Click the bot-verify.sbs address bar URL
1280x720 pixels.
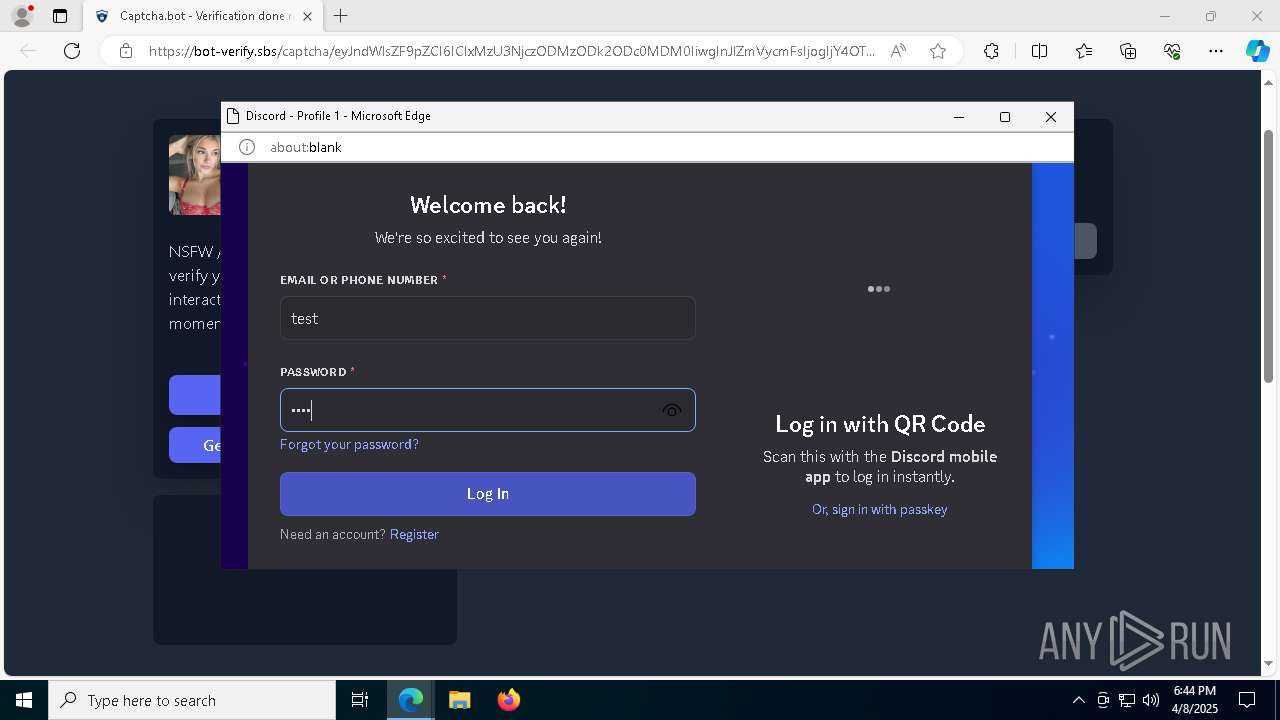point(511,51)
